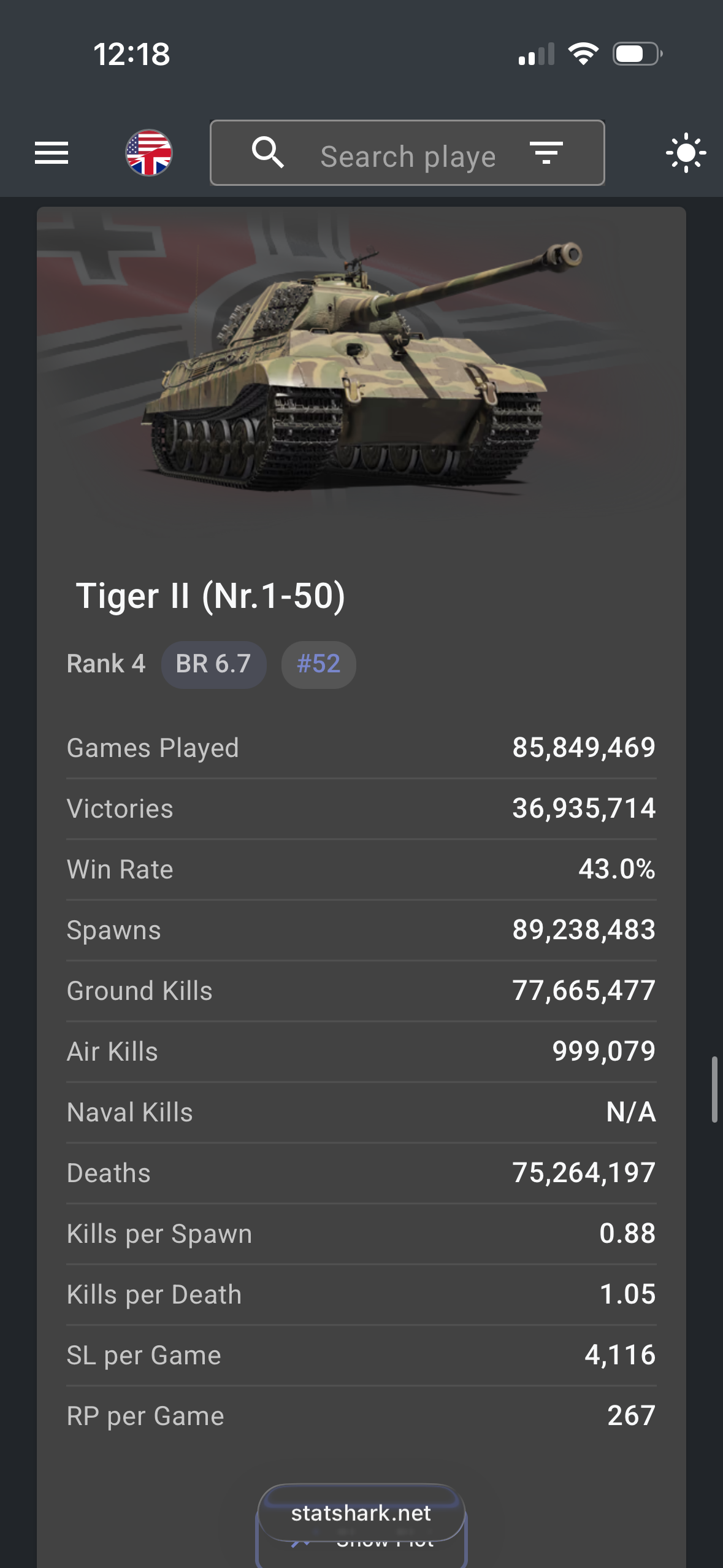Open the language selector flag icon
The height and width of the screenshot is (1568, 723).
click(x=149, y=153)
